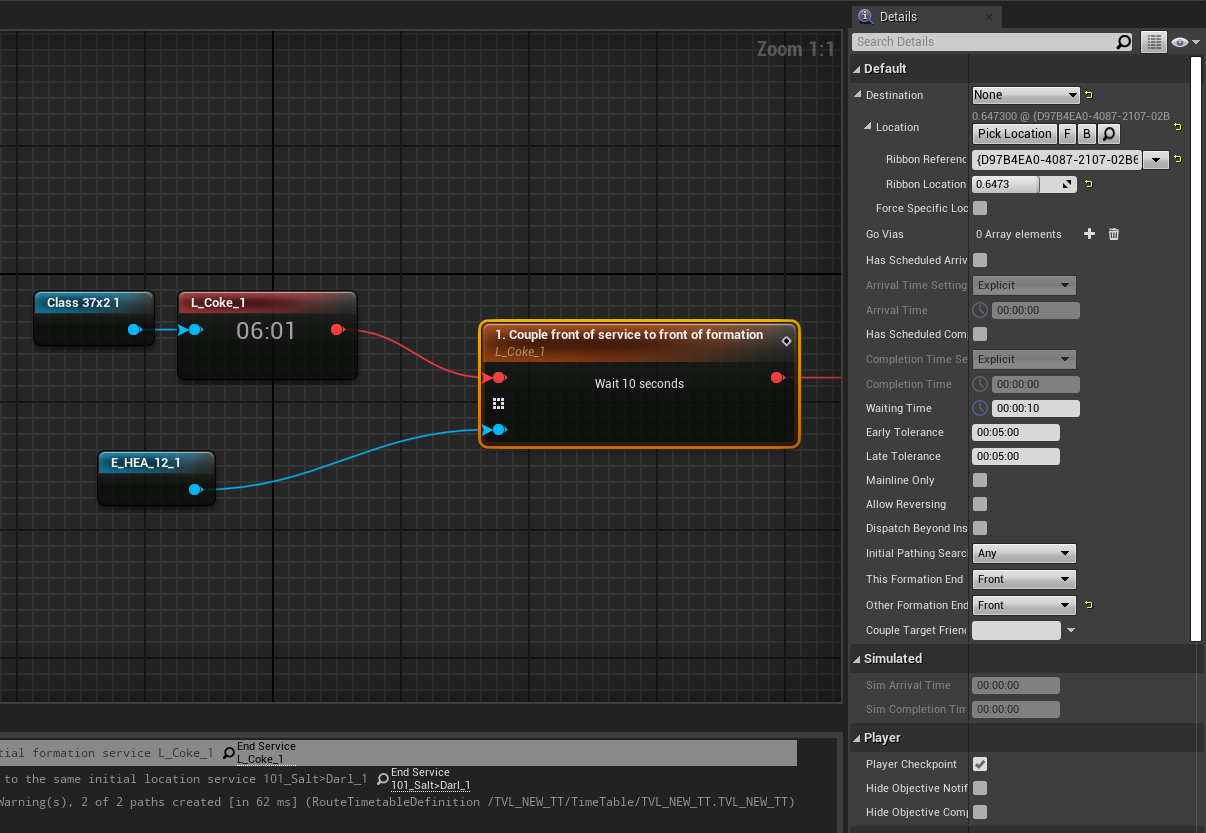
Task: Toggle Hide Objective Notification checkbox
Action: (980, 788)
